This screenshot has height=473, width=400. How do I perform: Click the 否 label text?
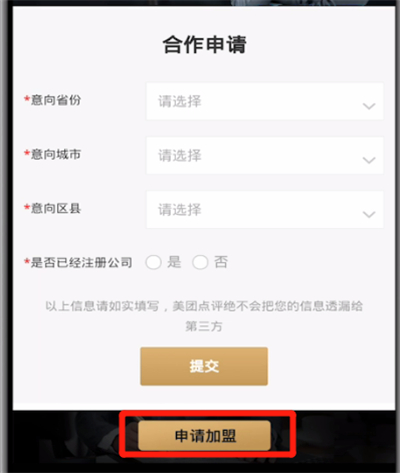[x=221, y=262]
